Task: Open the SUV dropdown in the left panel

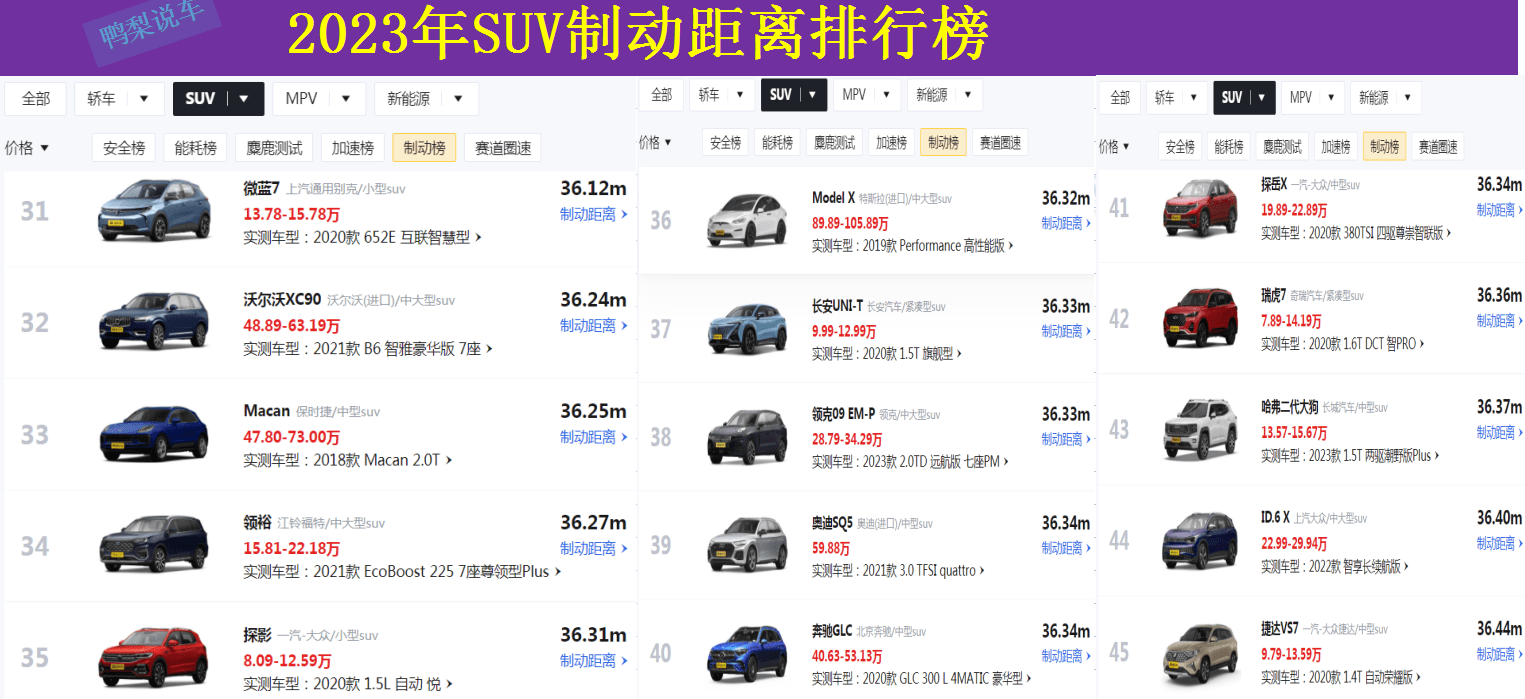Action: (218, 99)
